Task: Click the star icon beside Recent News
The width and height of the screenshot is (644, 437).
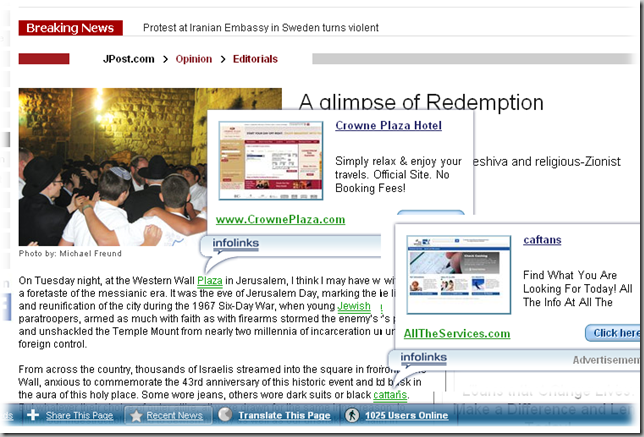Action: [136, 416]
